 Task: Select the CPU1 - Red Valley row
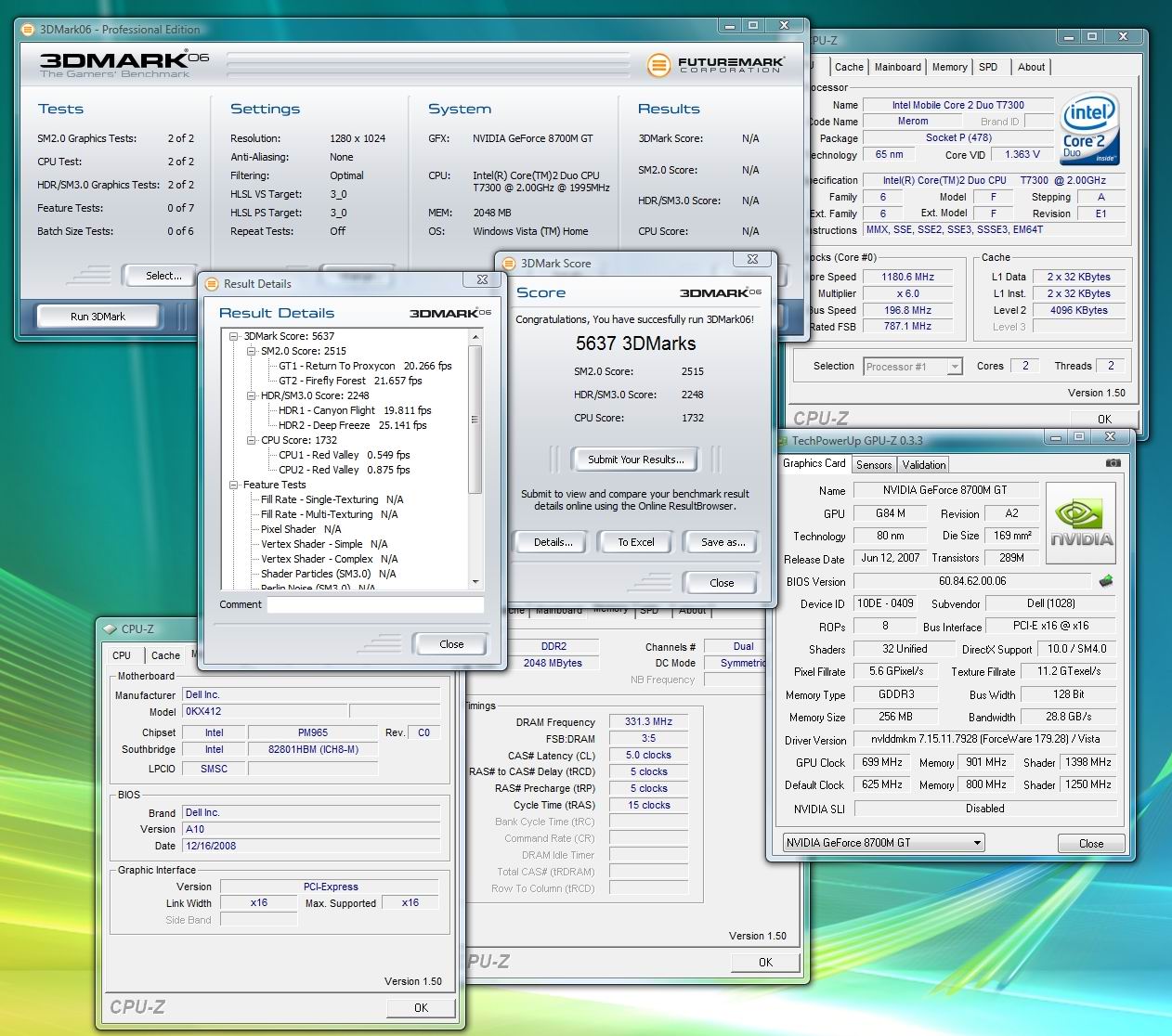[345, 455]
